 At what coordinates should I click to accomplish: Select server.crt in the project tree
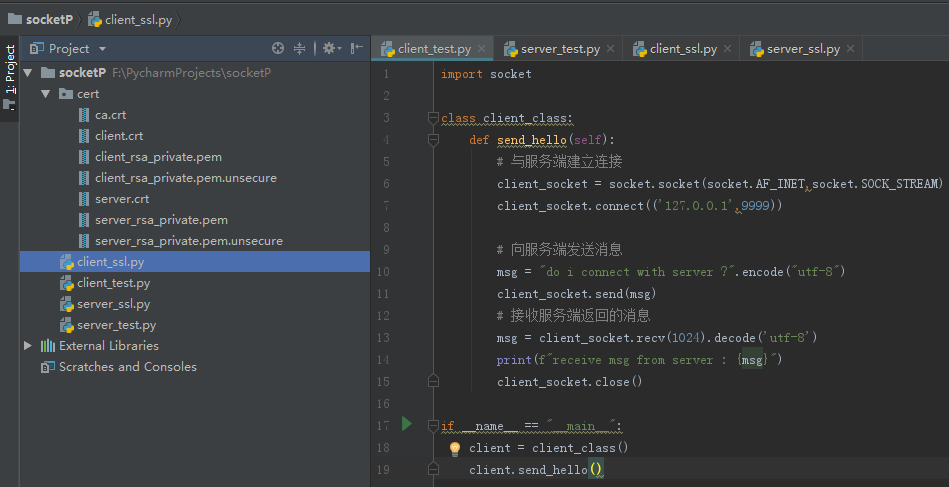coord(122,199)
